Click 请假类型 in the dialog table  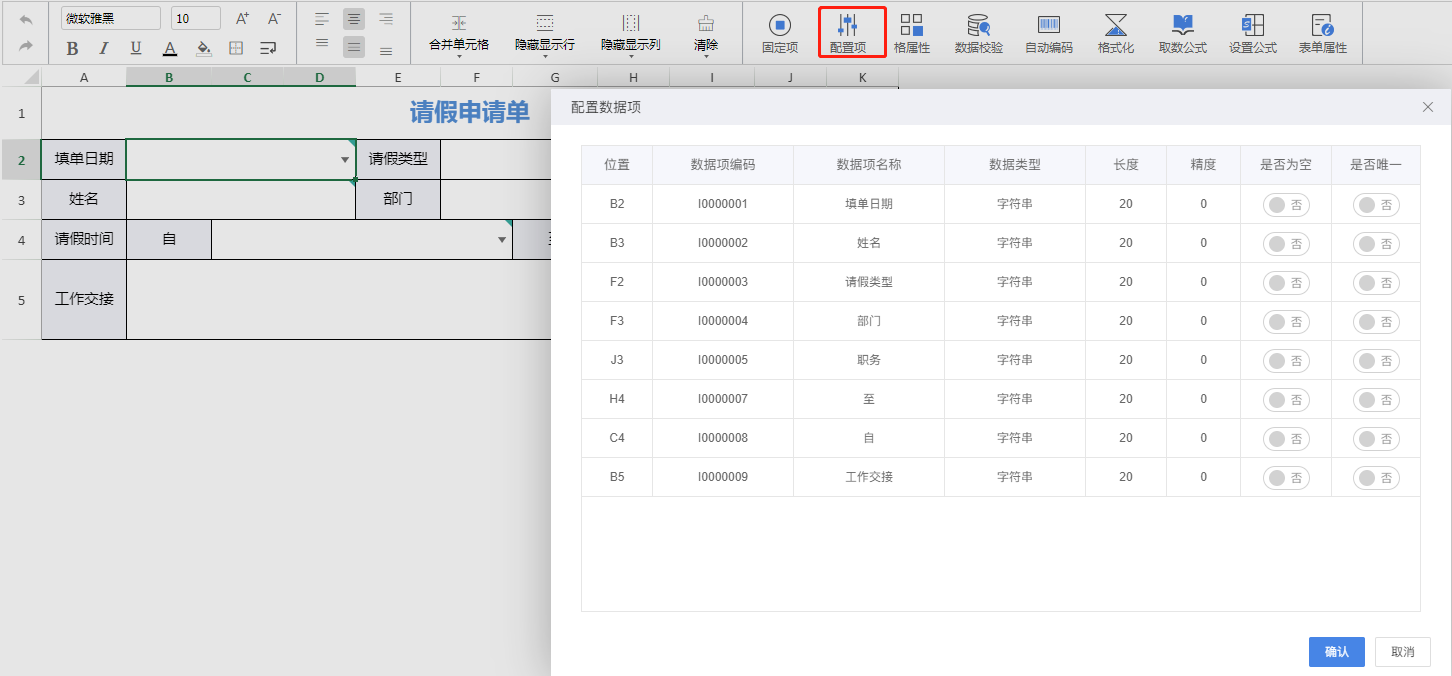[869, 282]
